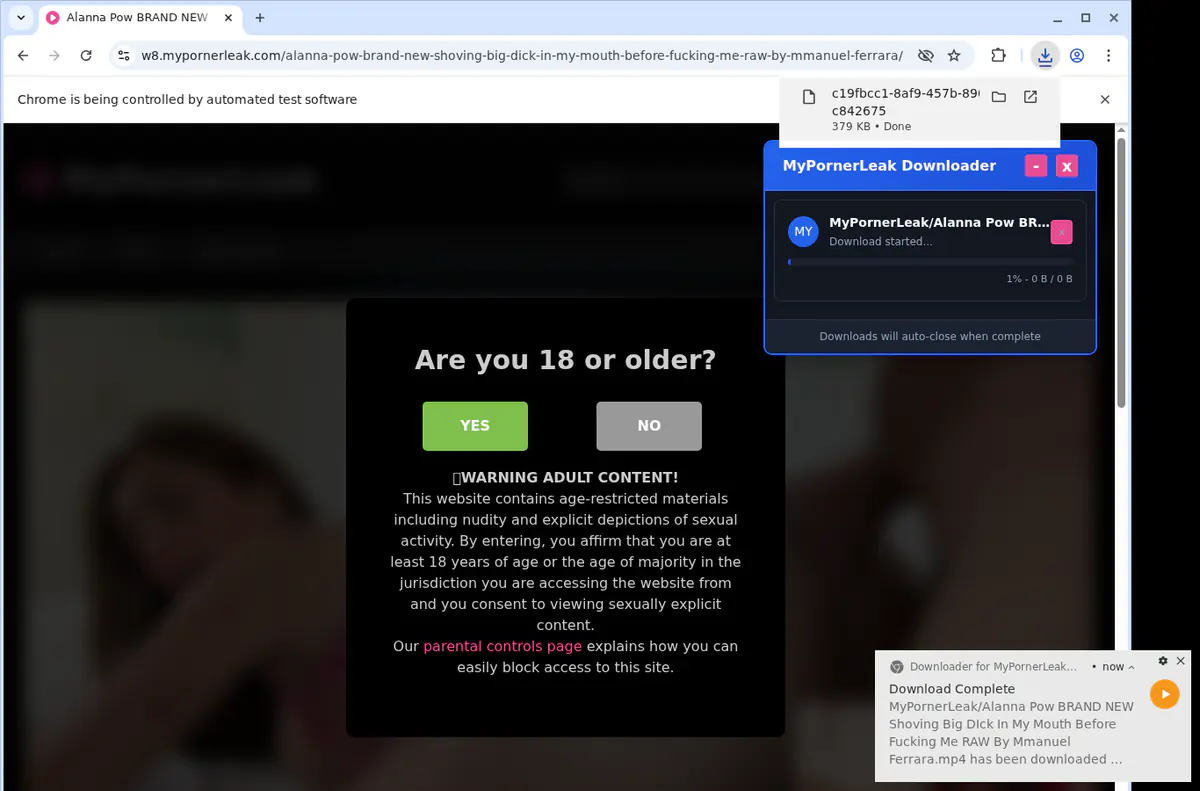This screenshot has height=791, width=1200.
Task: Open the Chrome profile icon
Action: pos(1077,56)
